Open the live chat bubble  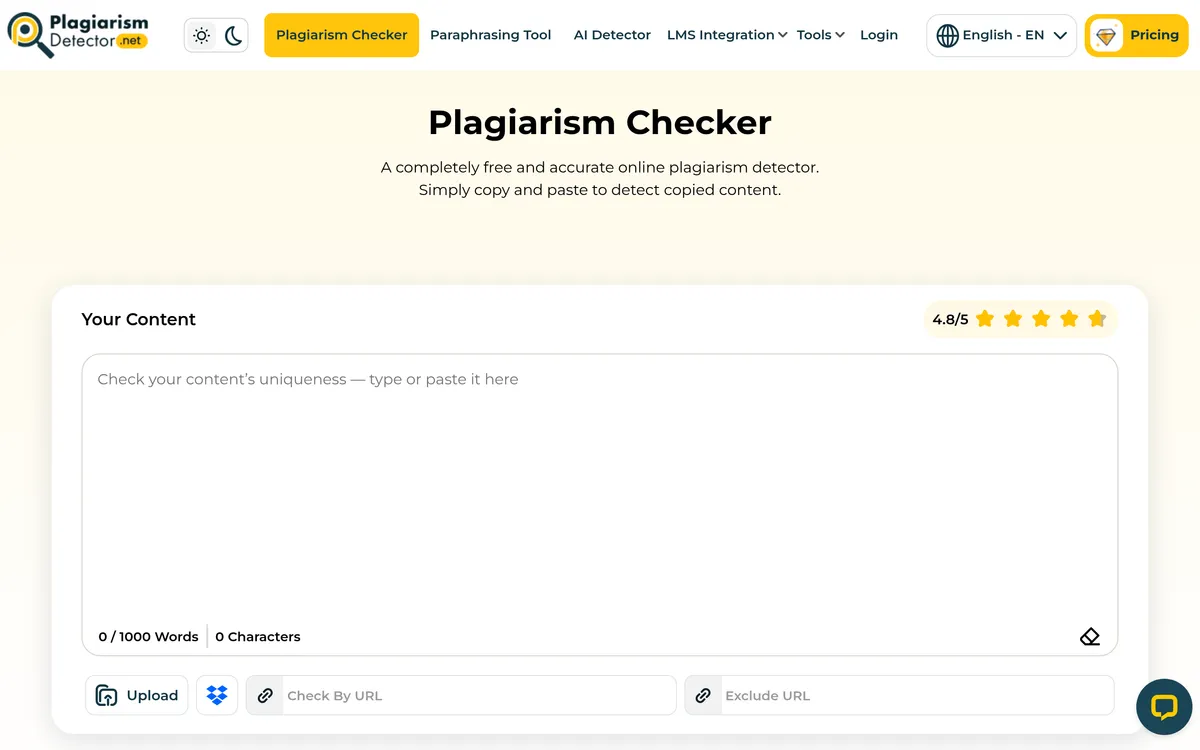[1163, 707]
